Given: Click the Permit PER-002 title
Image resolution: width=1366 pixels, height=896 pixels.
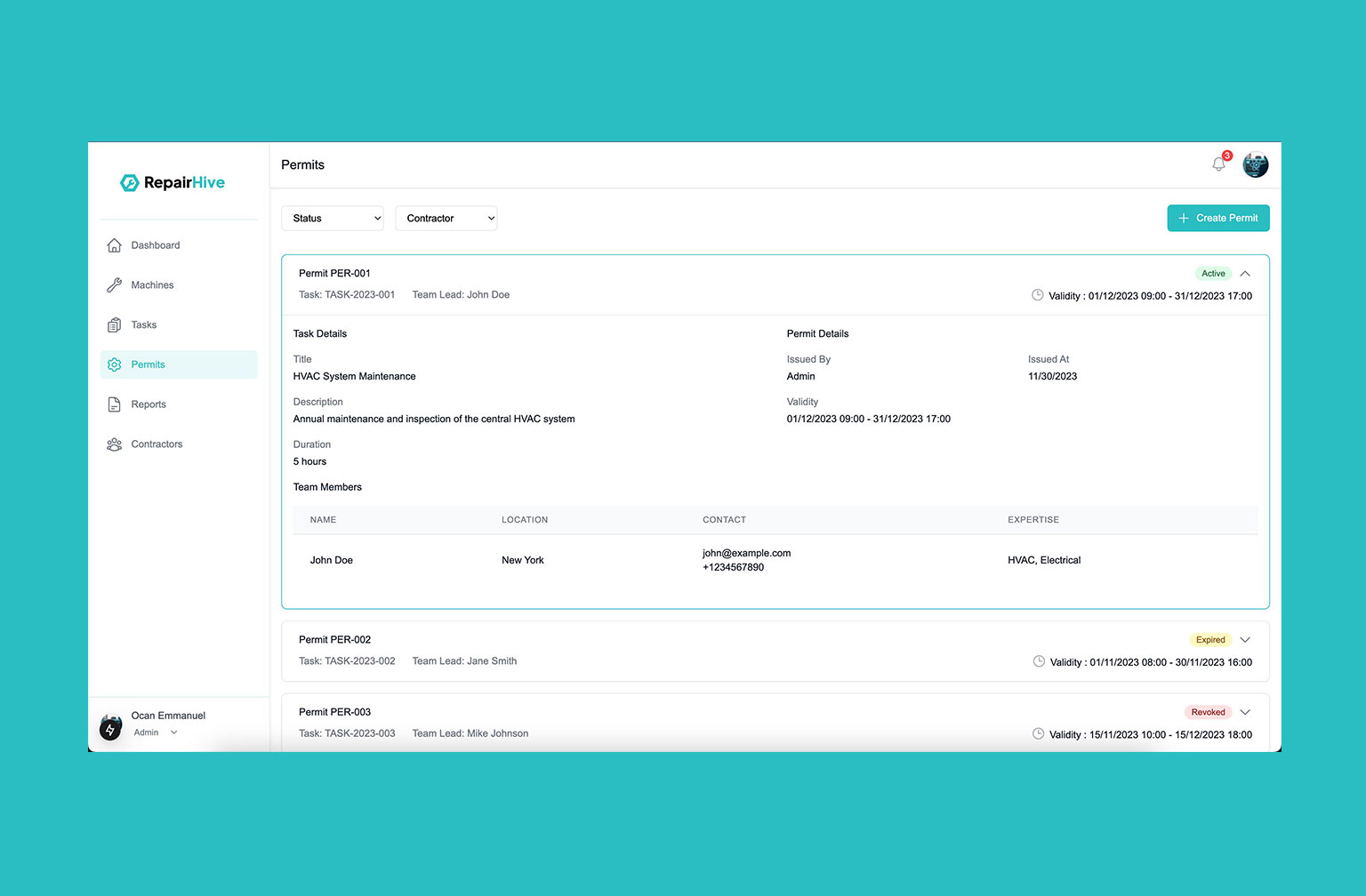Looking at the screenshot, I should 334,640.
